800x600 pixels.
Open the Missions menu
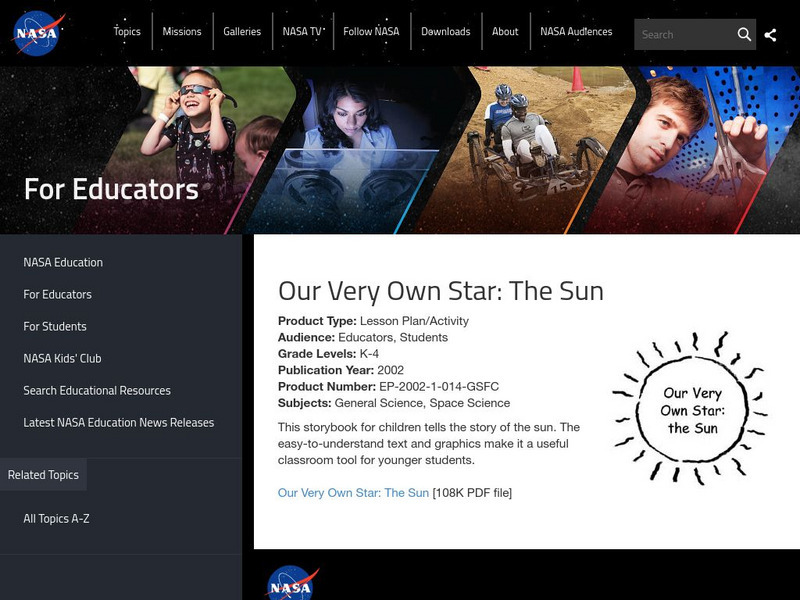(182, 32)
